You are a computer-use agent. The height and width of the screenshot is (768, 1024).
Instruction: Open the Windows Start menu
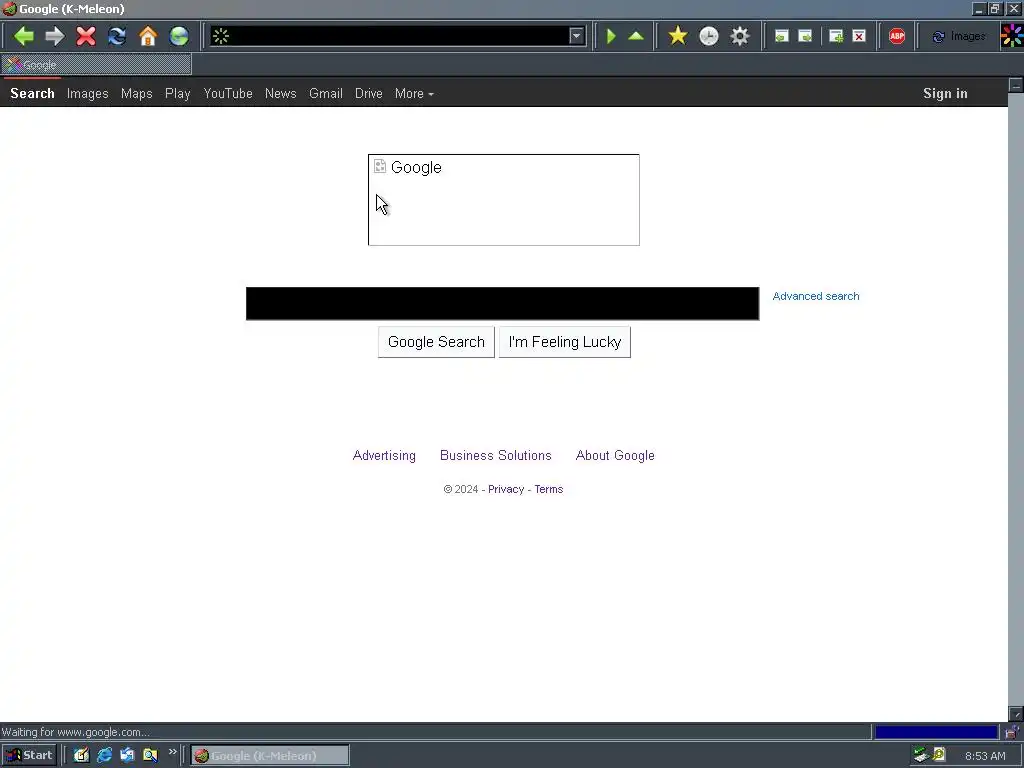tap(29, 756)
